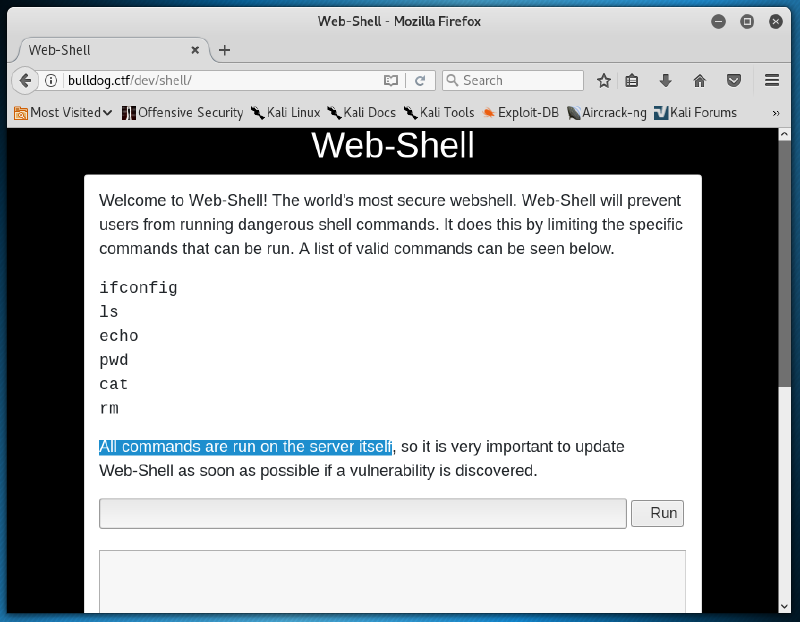Open a new tab with plus button
The height and width of the screenshot is (622, 800).
click(224, 50)
